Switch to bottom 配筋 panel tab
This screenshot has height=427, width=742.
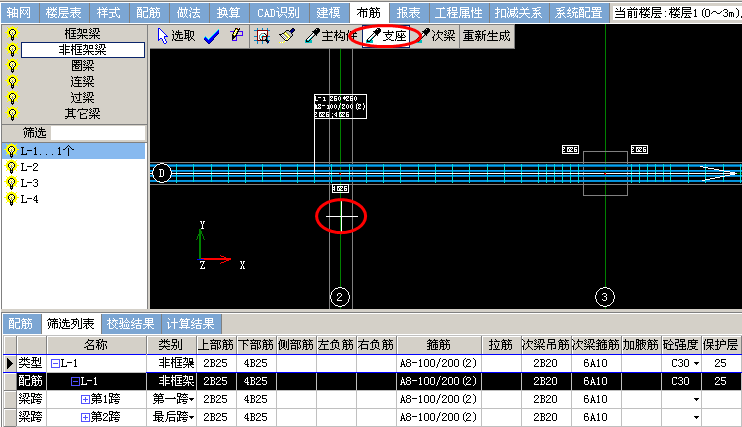(21, 324)
